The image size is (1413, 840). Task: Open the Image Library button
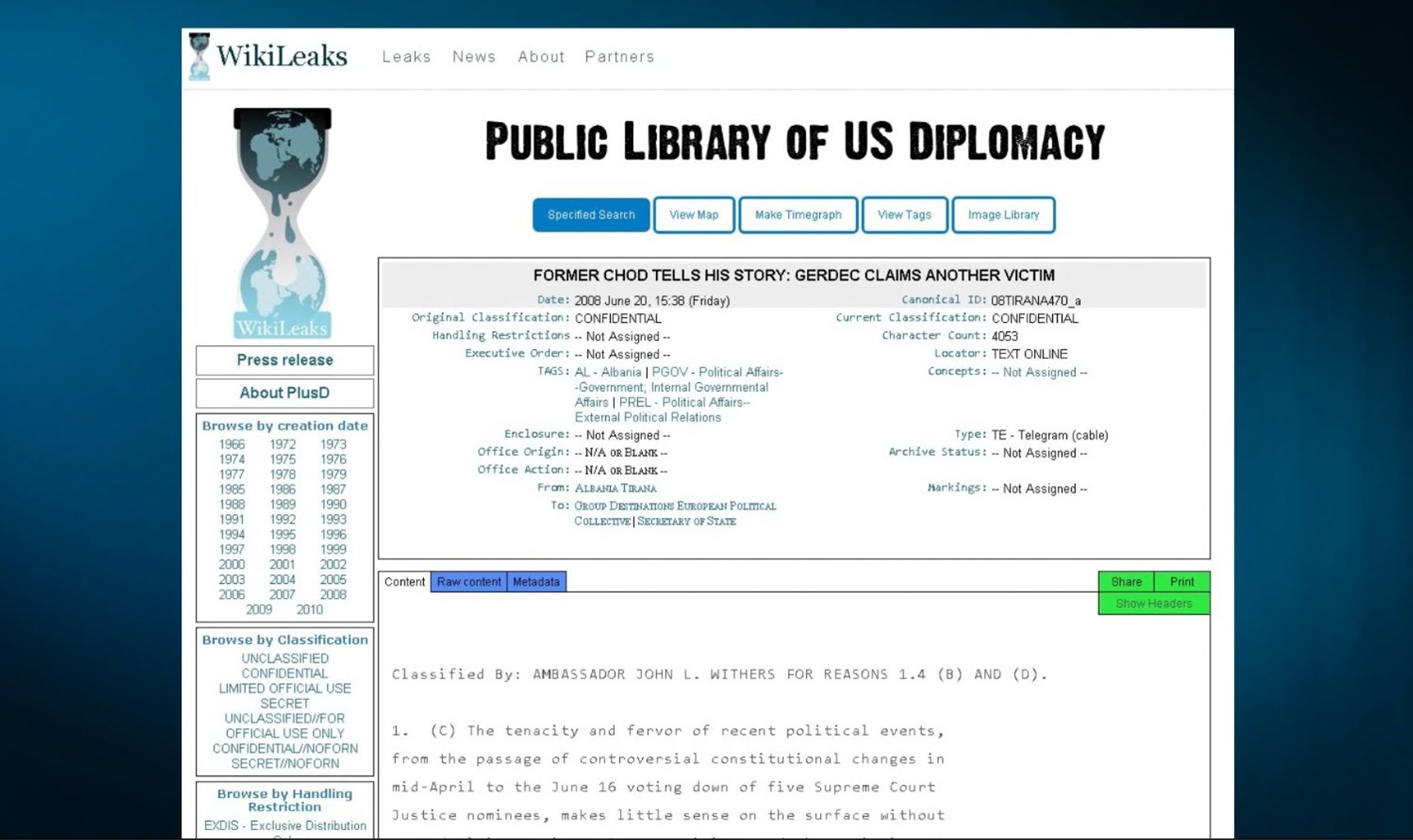(1003, 215)
